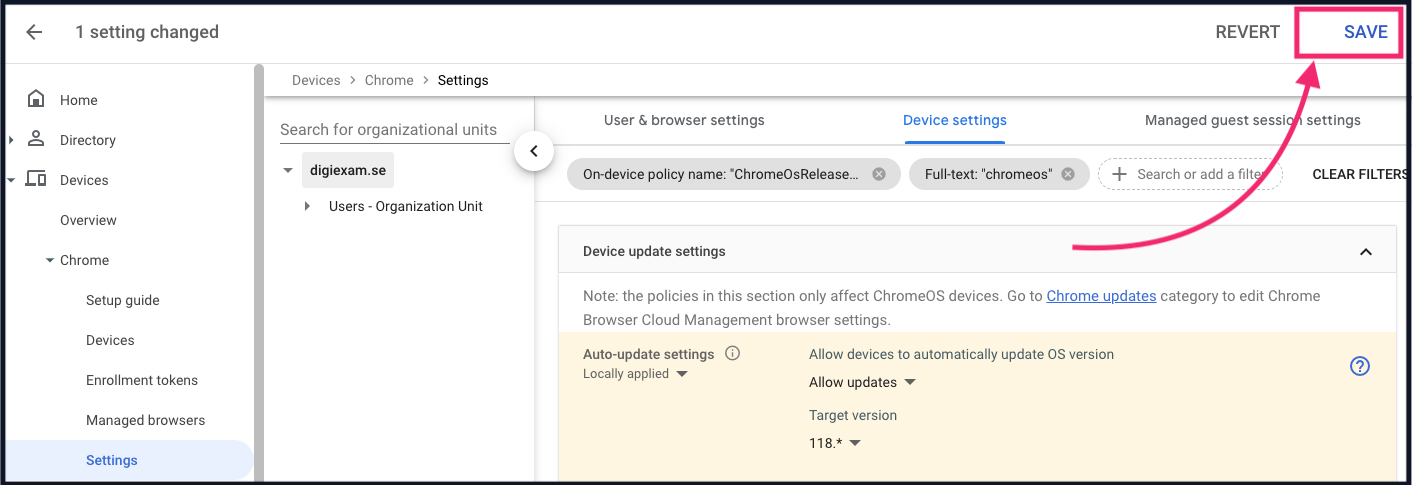Image resolution: width=1412 pixels, height=485 pixels.
Task: Open the Locally applied dropdown
Action: (x=635, y=374)
